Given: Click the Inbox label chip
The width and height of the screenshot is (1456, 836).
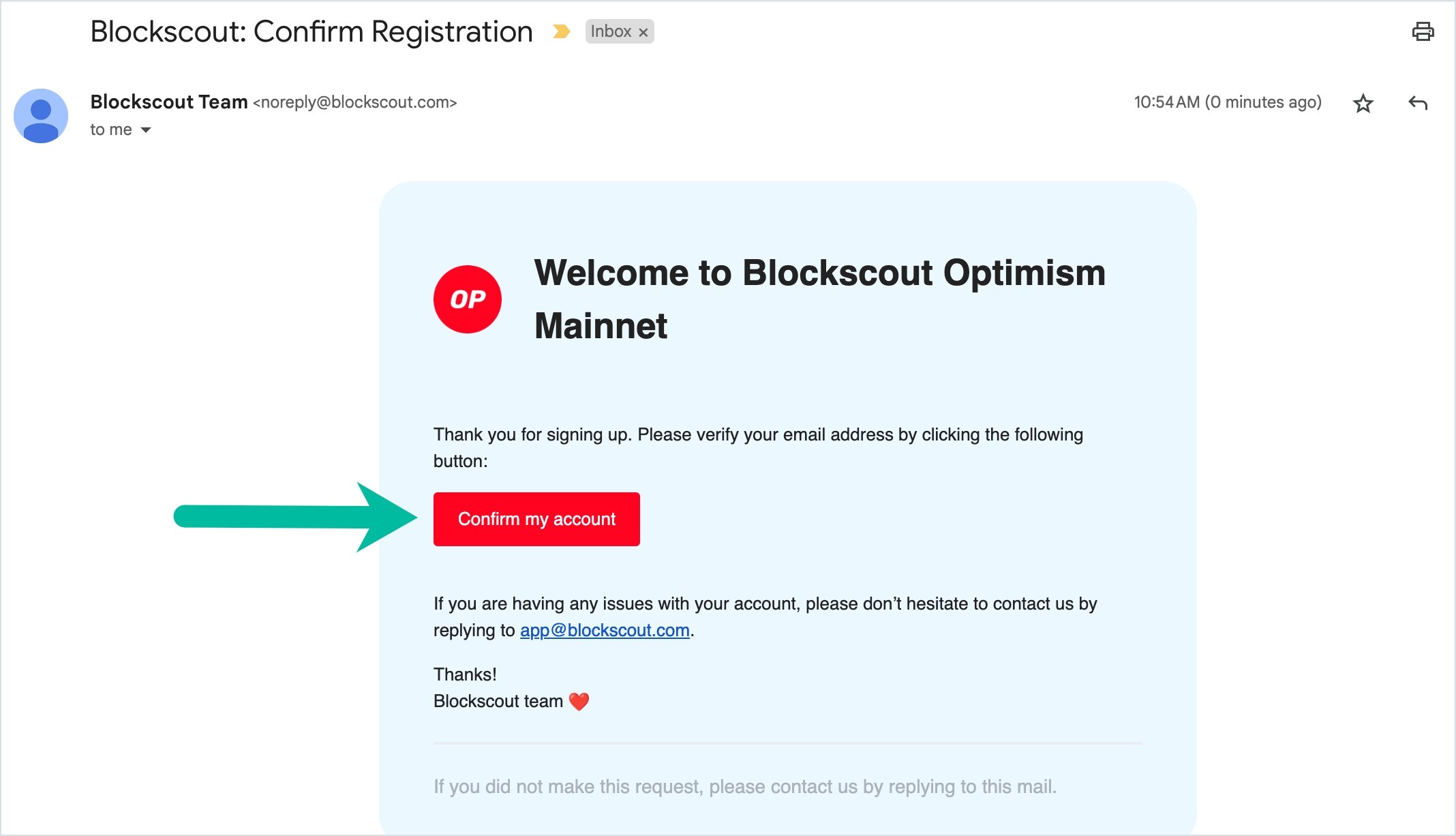Looking at the screenshot, I should (x=619, y=31).
